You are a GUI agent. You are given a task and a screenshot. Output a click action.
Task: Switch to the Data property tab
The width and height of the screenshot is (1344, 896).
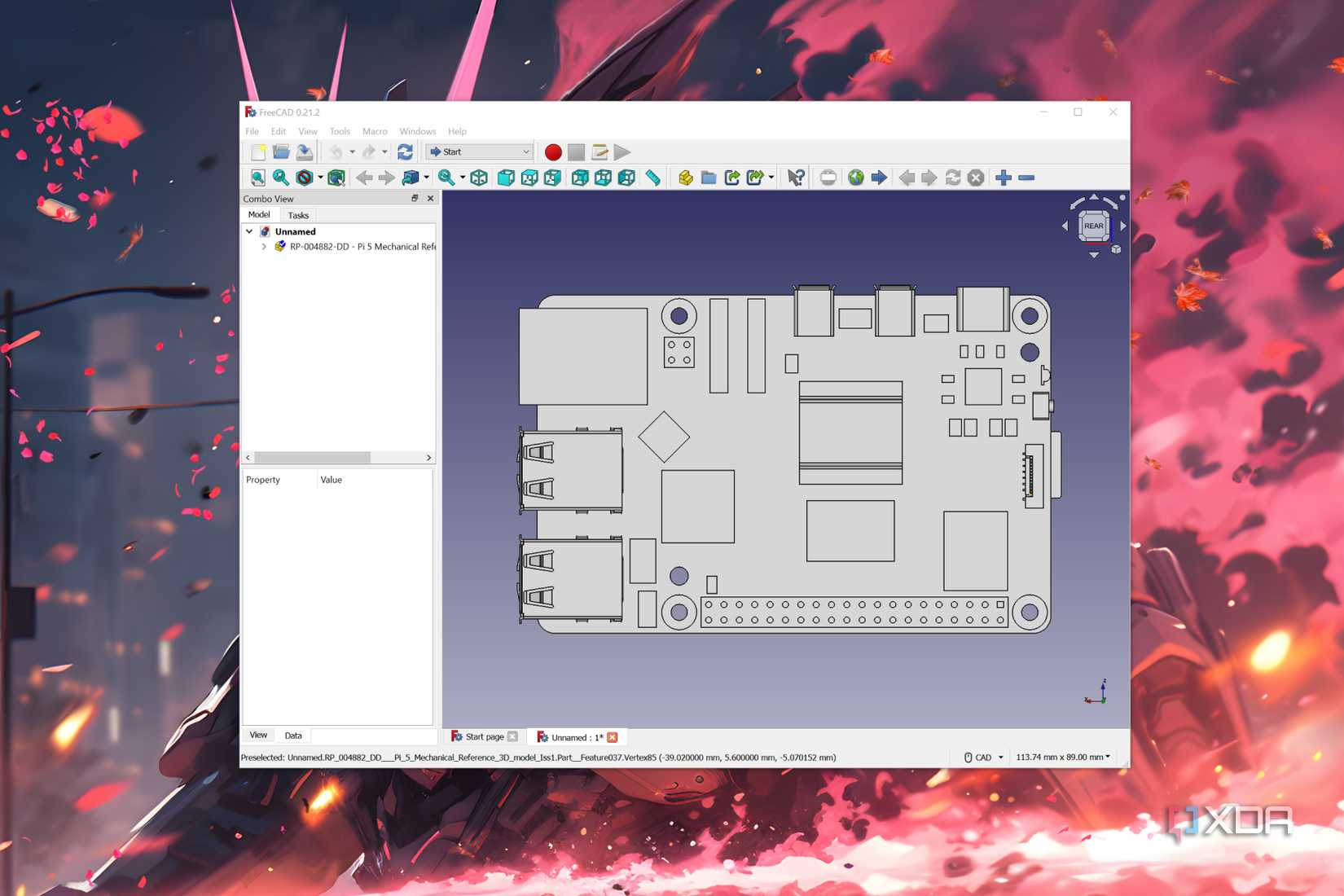click(x=293, y=736)
